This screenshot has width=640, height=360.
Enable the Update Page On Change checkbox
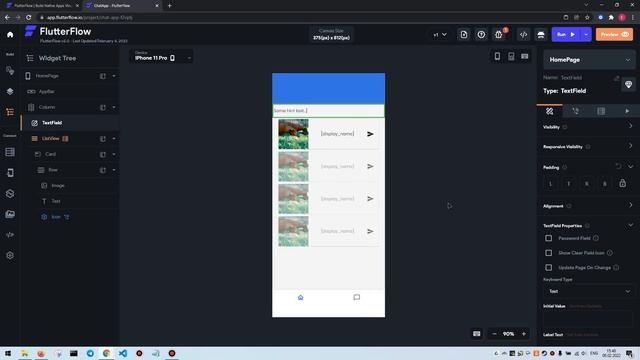[x=549, y=267]
